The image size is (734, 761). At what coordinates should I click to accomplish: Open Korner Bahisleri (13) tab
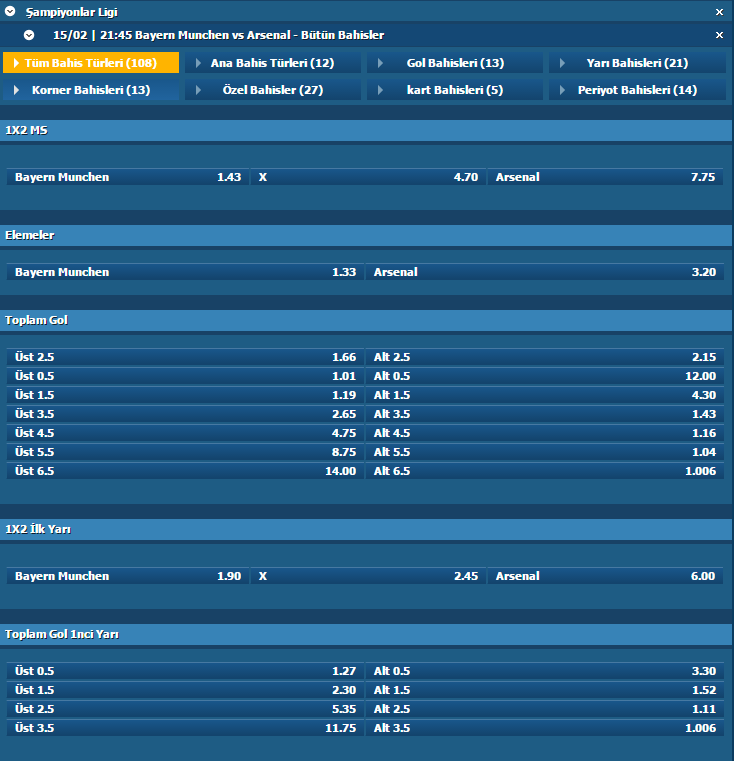(91, 90)
